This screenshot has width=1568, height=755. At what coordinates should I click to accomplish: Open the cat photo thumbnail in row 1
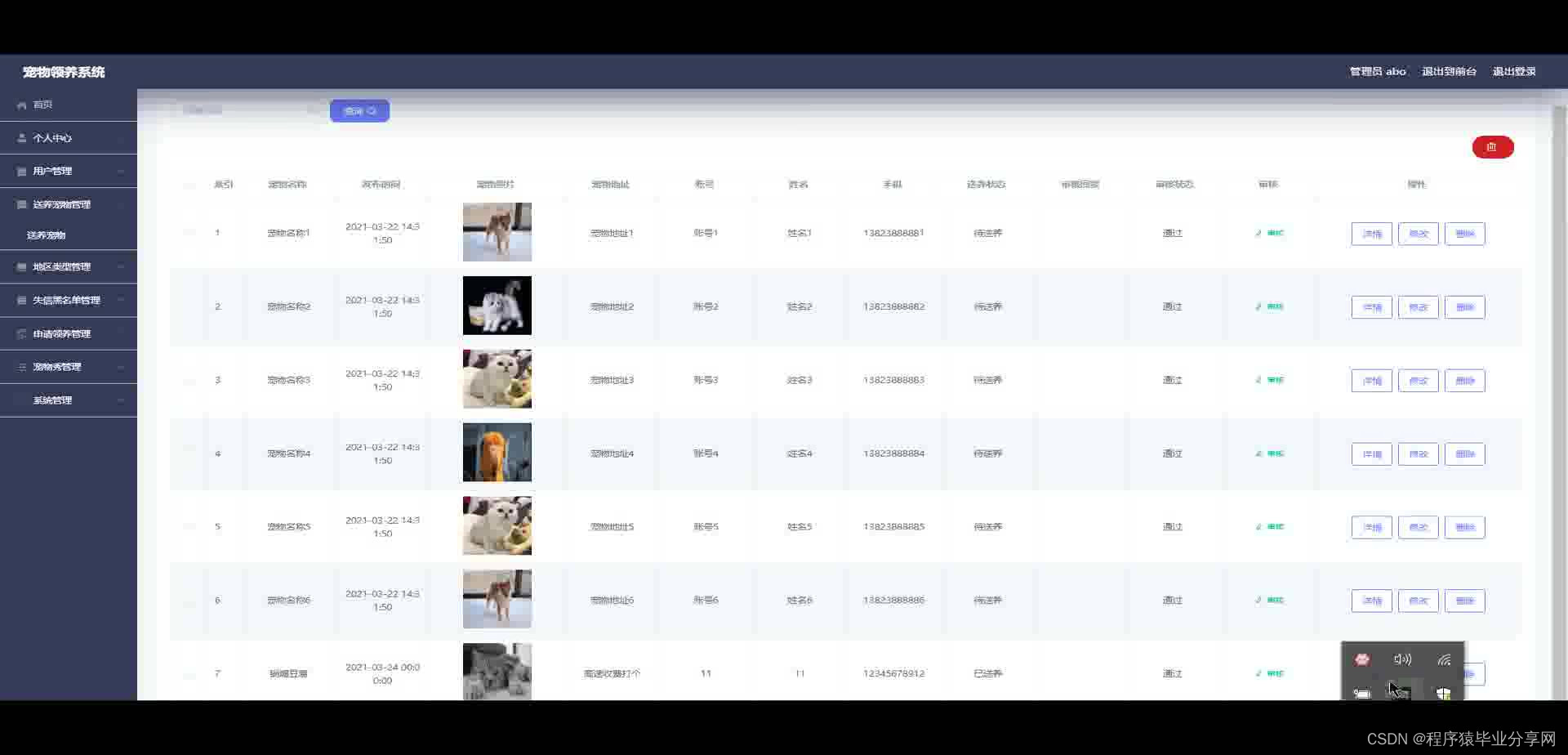pos(497,232)
